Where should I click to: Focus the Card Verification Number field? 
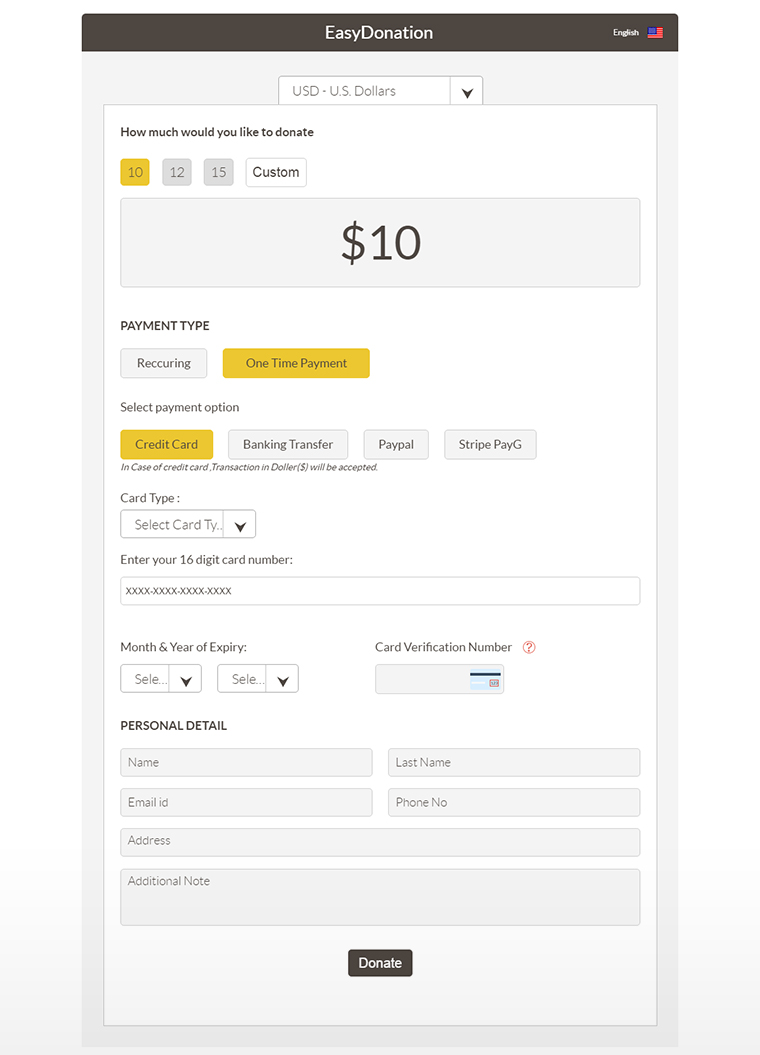click(x=439, y=680)
